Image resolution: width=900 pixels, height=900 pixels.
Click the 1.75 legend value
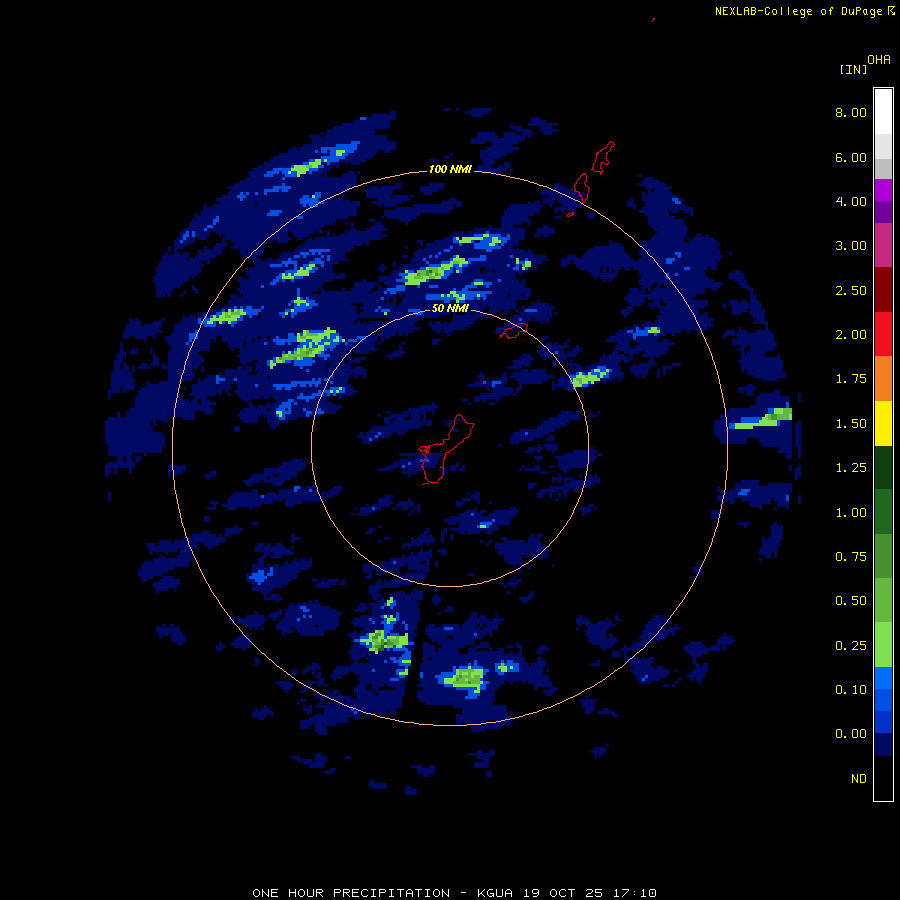point(851,379)
